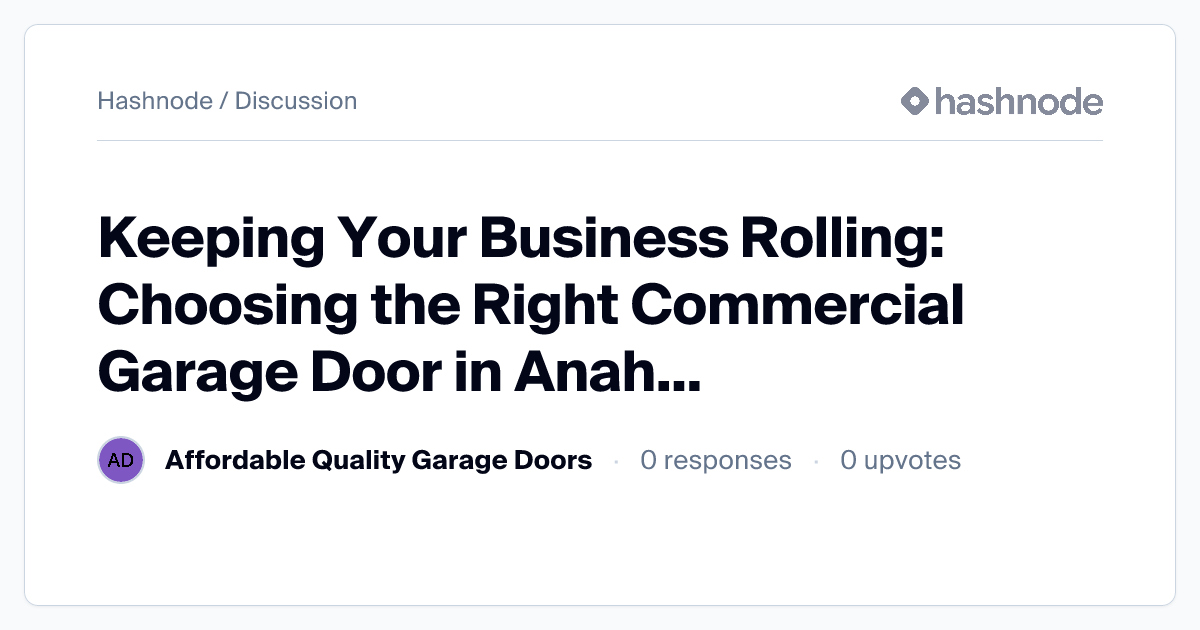Click the dot separator before responses
The height and width of the screenshot is (630, 1200).
(x=616, y=462)
